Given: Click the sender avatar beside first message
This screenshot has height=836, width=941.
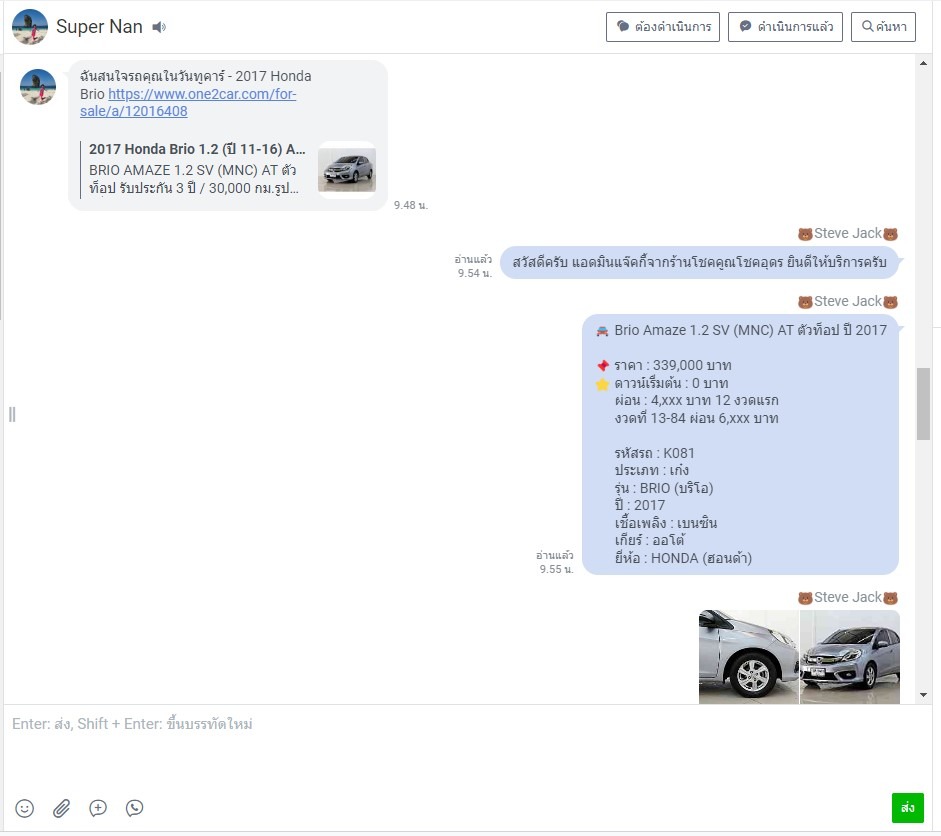Looking at the screenshot, I should click(x=38, y=87).
